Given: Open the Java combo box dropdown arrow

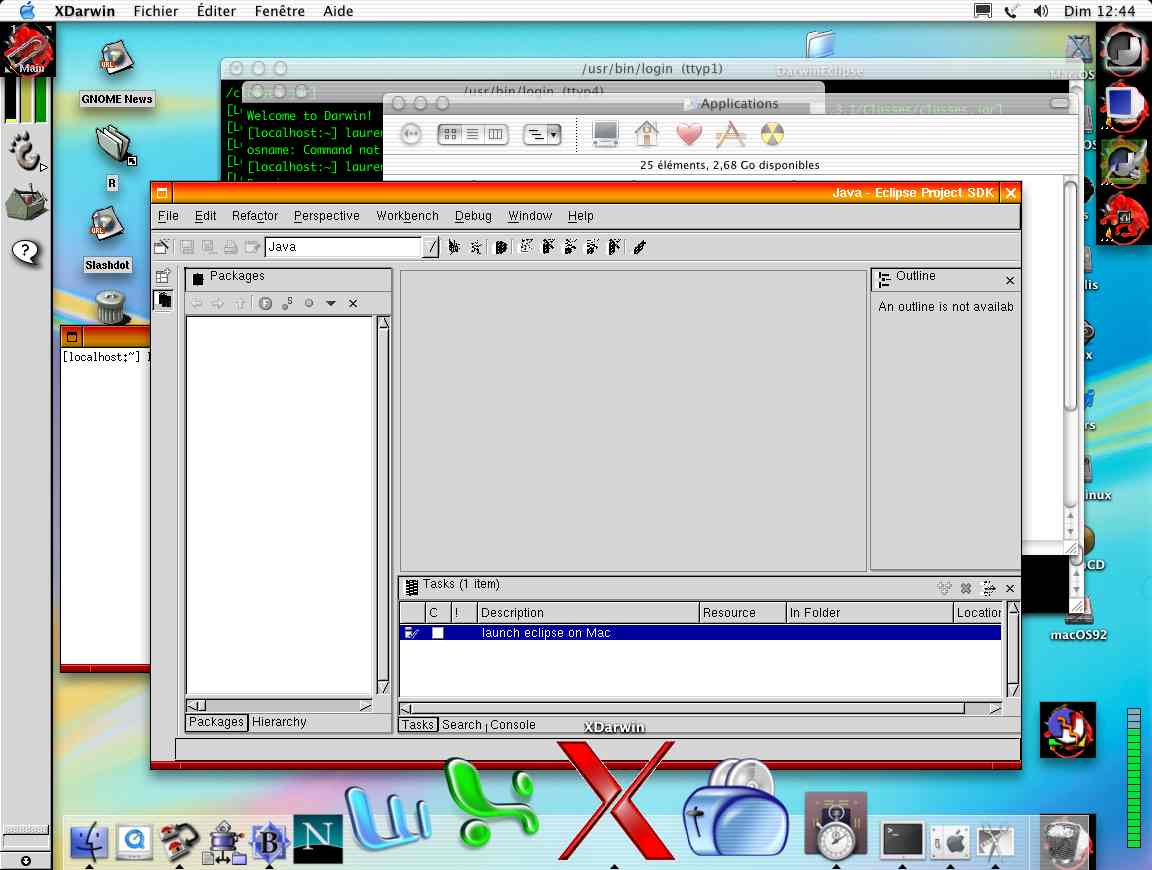Looking at the screenshot, I should [x=431, y=247].
